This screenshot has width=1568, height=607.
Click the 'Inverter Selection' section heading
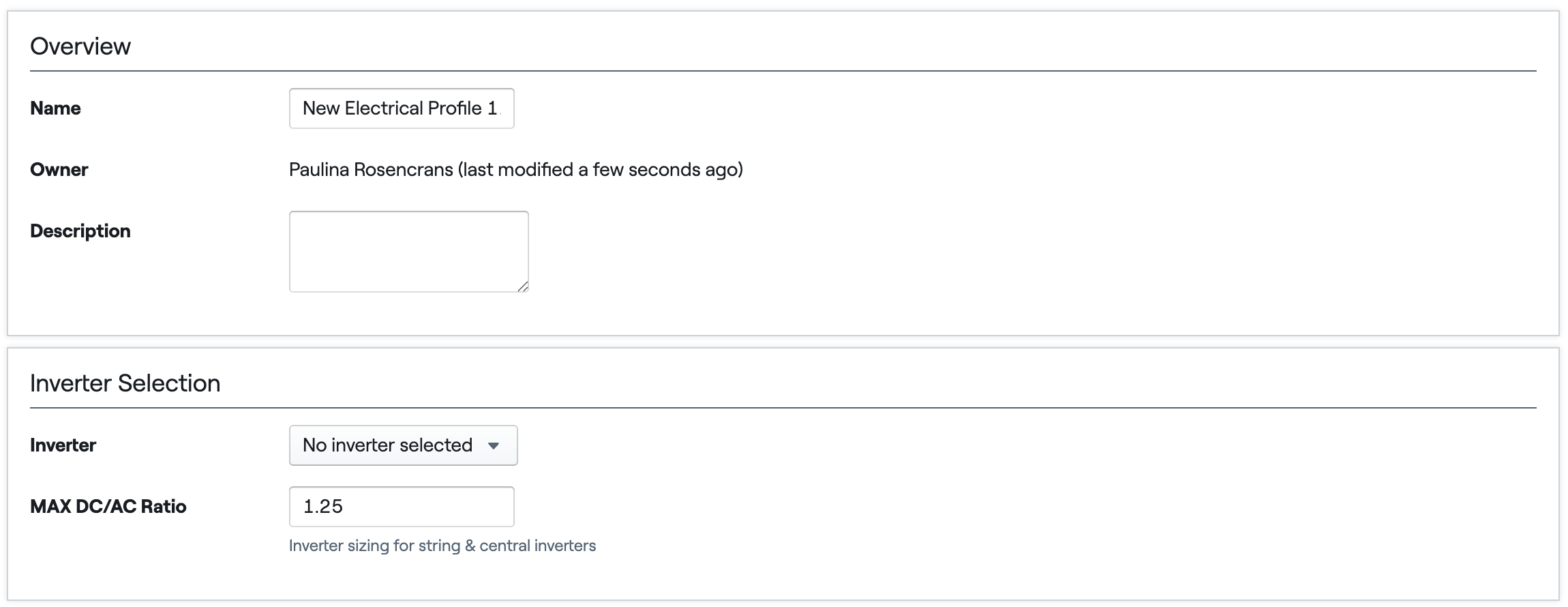[x=125, y=383]
